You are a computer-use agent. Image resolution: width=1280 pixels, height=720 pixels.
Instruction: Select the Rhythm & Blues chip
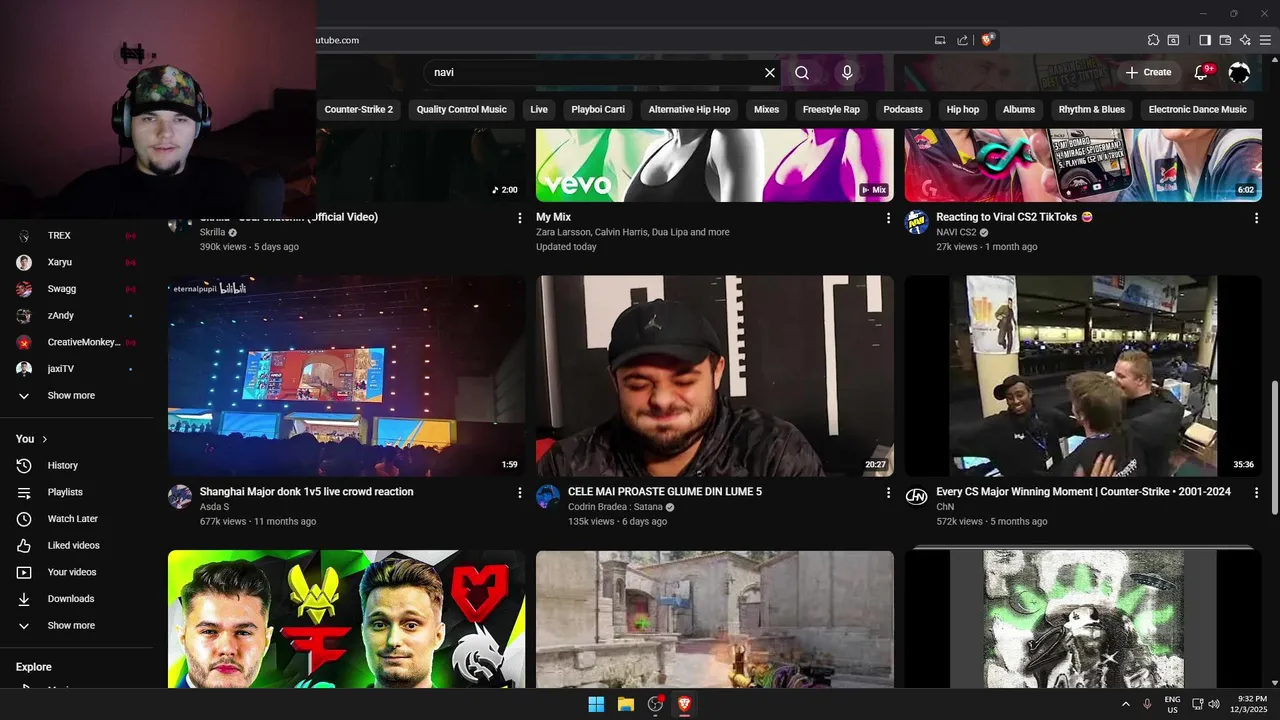[x=1092, y=110]
